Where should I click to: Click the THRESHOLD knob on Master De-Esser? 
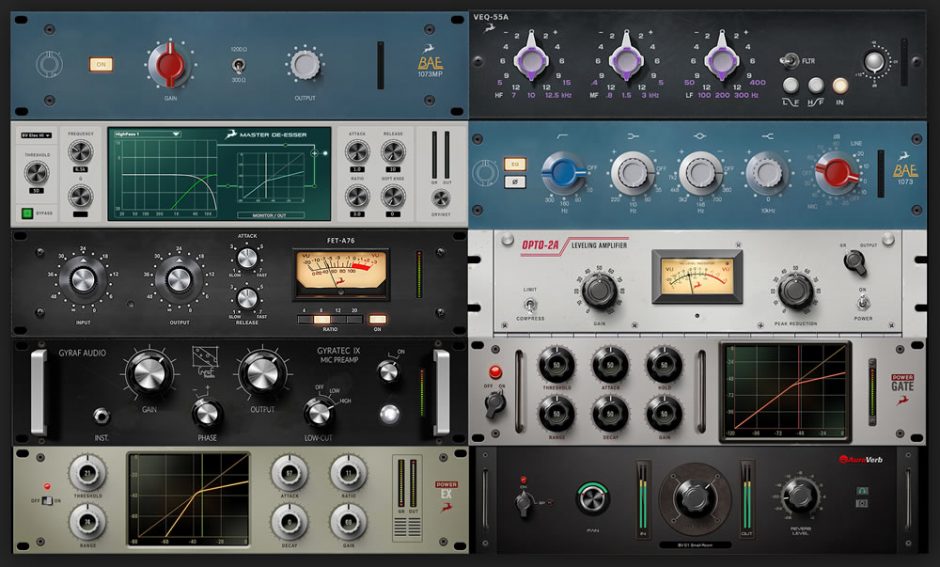(x=37, y=173)
